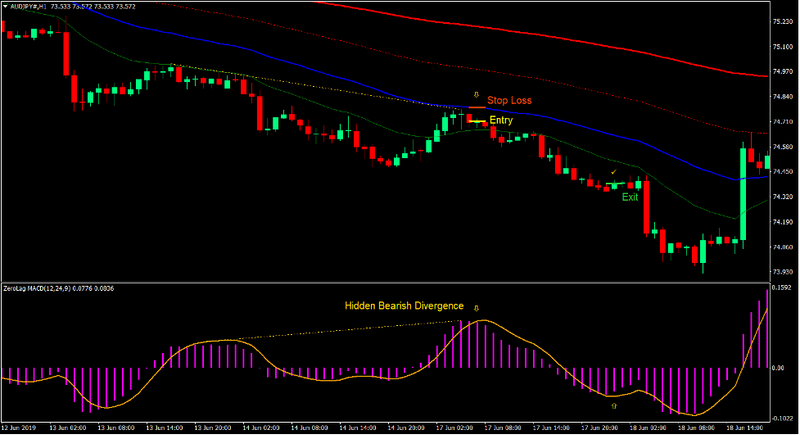Screen dimensions: 800x435
Task: Click the Stop Loss text label
Action: [509, 101]
